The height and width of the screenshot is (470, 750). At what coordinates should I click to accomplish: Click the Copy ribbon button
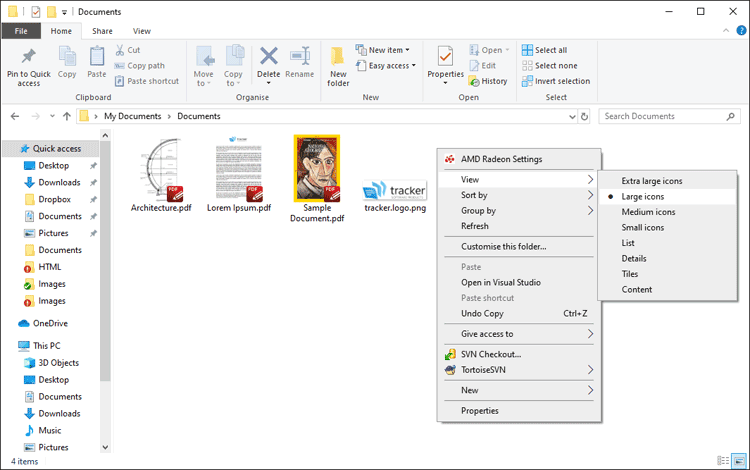point(67,62)
